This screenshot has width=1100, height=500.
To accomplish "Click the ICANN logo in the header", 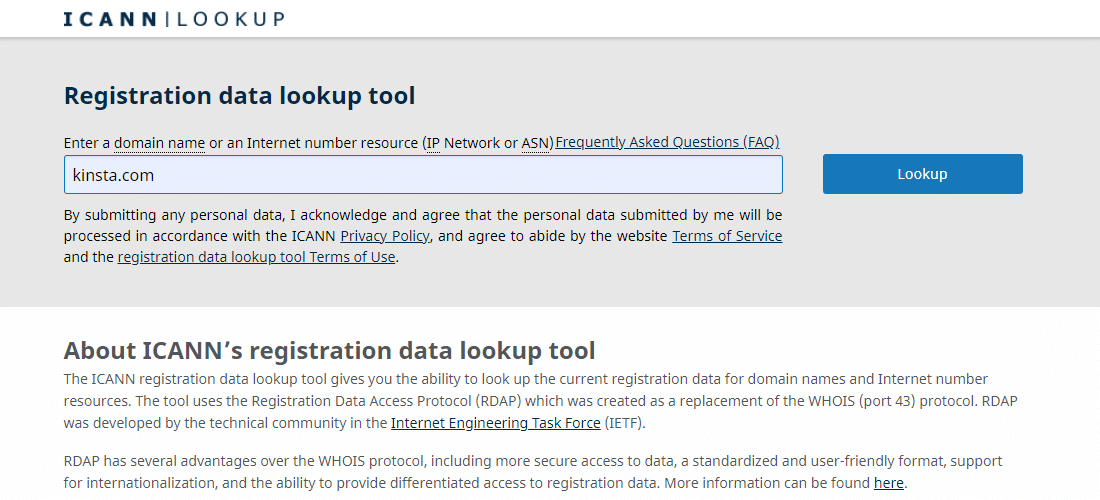I will [109, 19].
